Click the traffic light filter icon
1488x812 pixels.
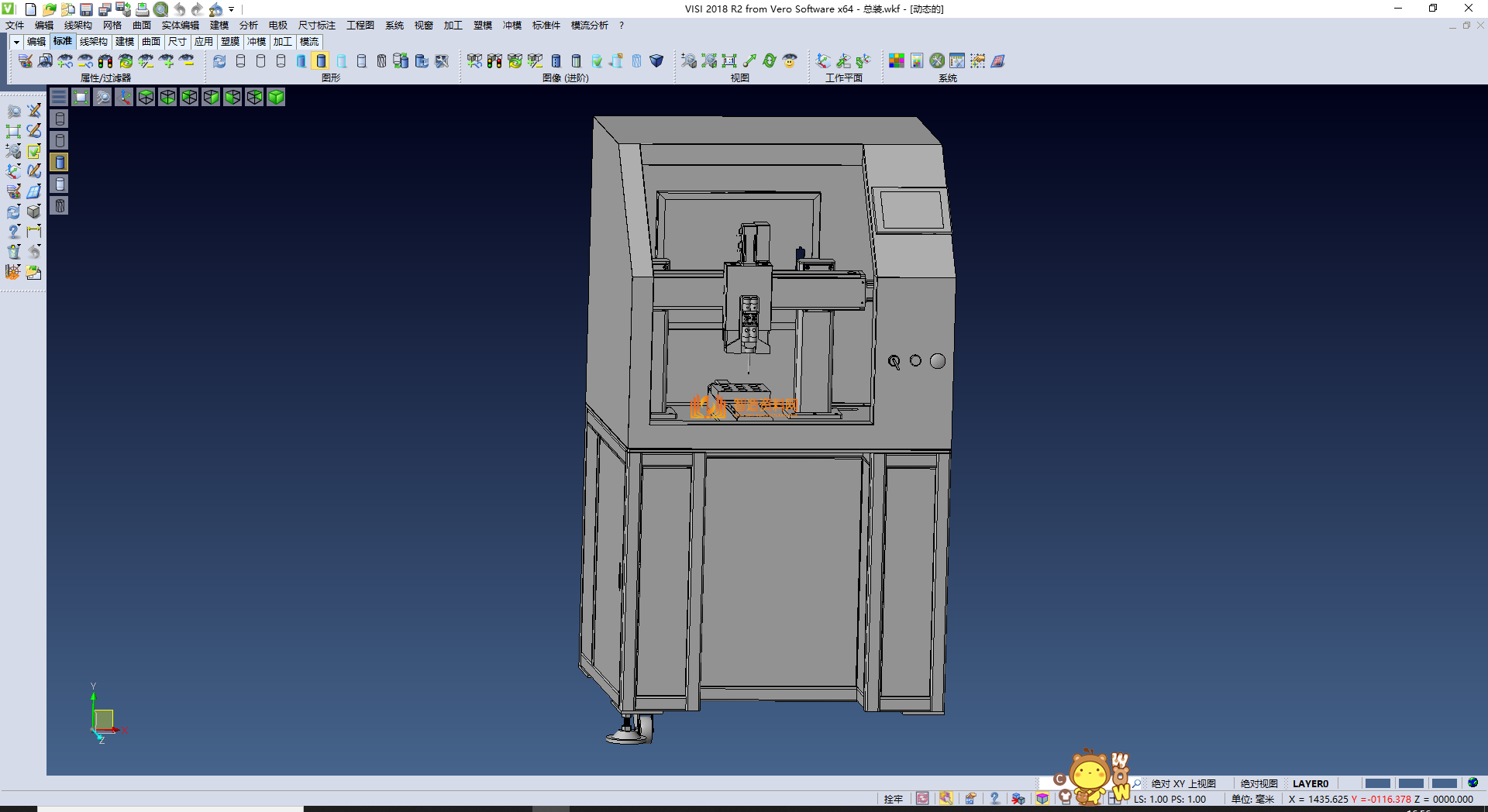click(105, 61)
